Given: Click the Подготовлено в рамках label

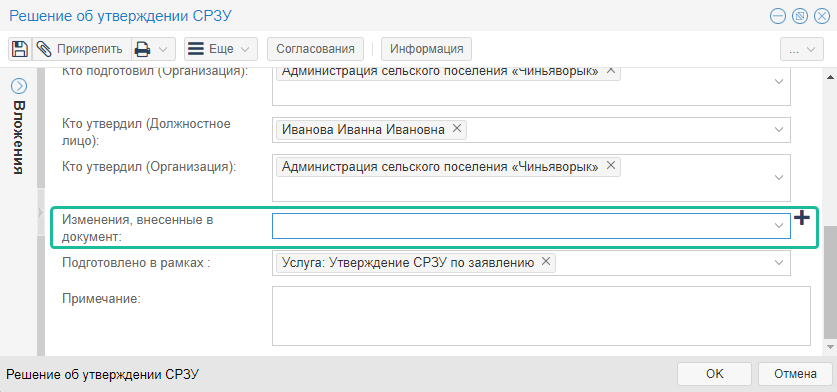Looking at the screenshot, I should pos(135,263).
